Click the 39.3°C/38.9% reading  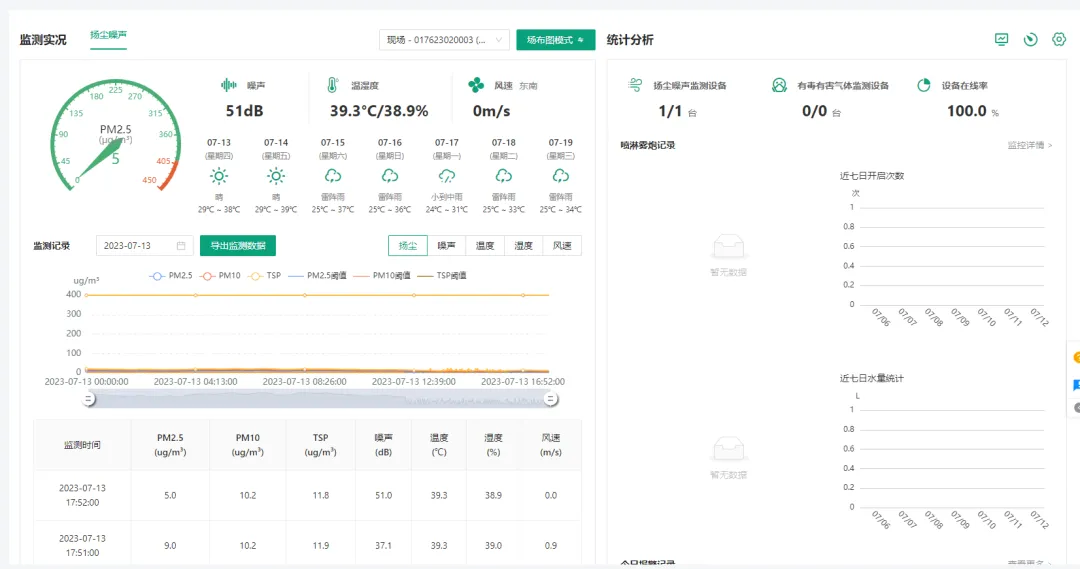[x=379, y=111]
